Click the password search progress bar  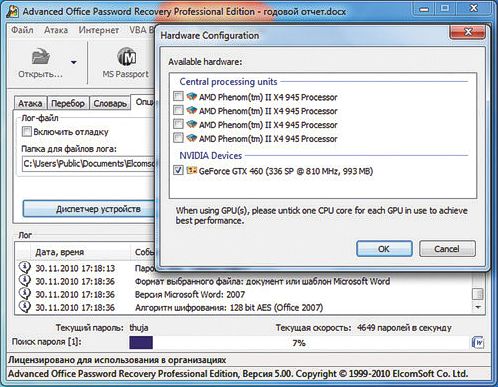pos(299,343)
